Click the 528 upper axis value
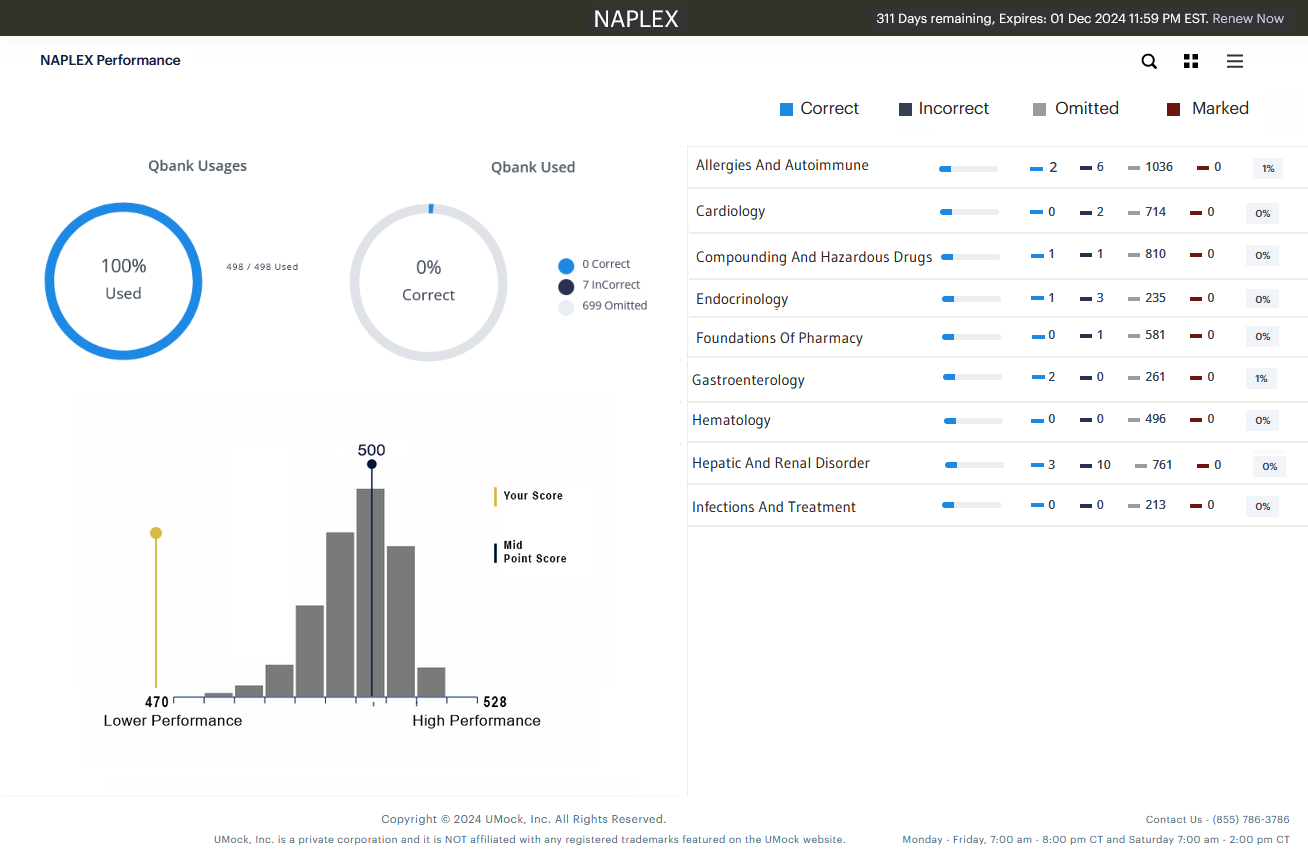Screen dimensions: 1308x858 click(495, 702)
